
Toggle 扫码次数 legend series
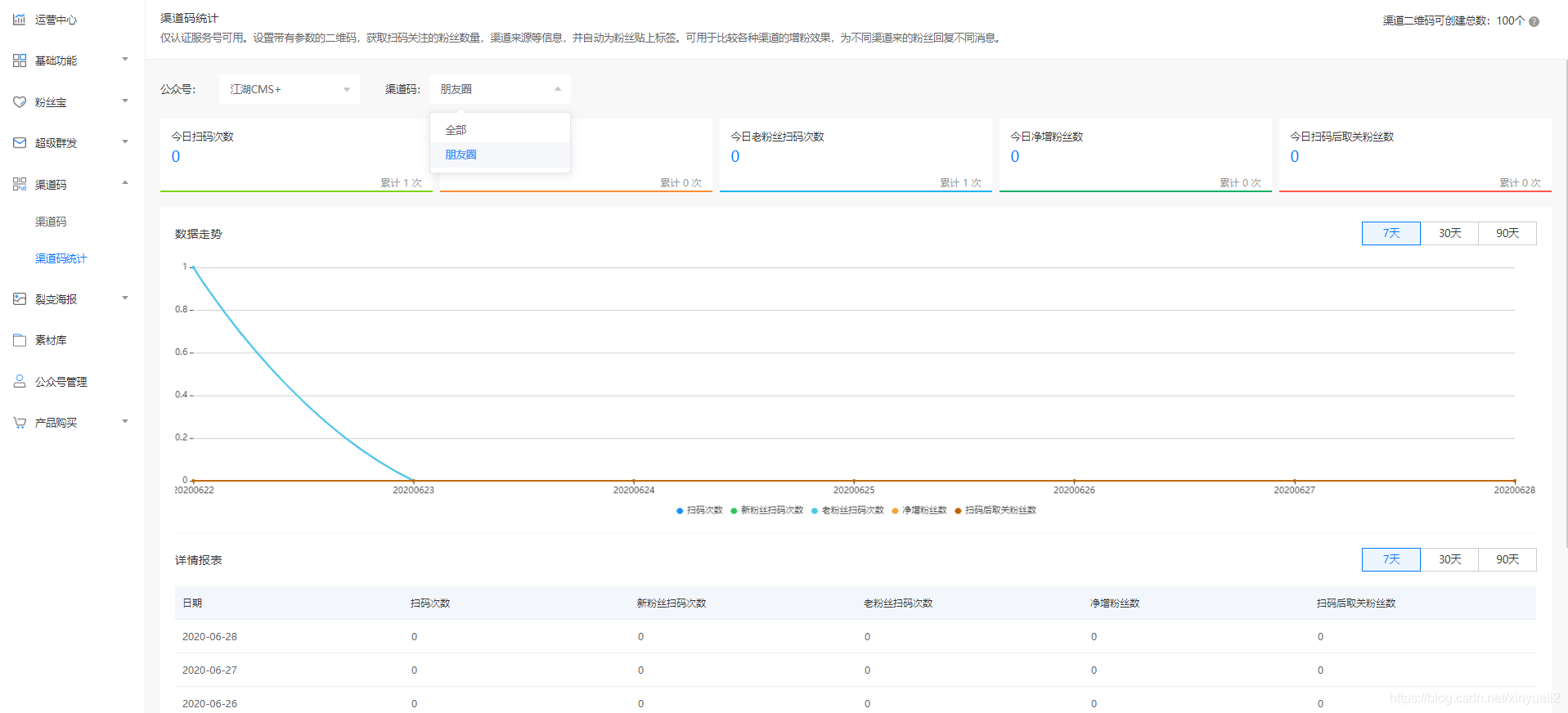click(699, 510)
